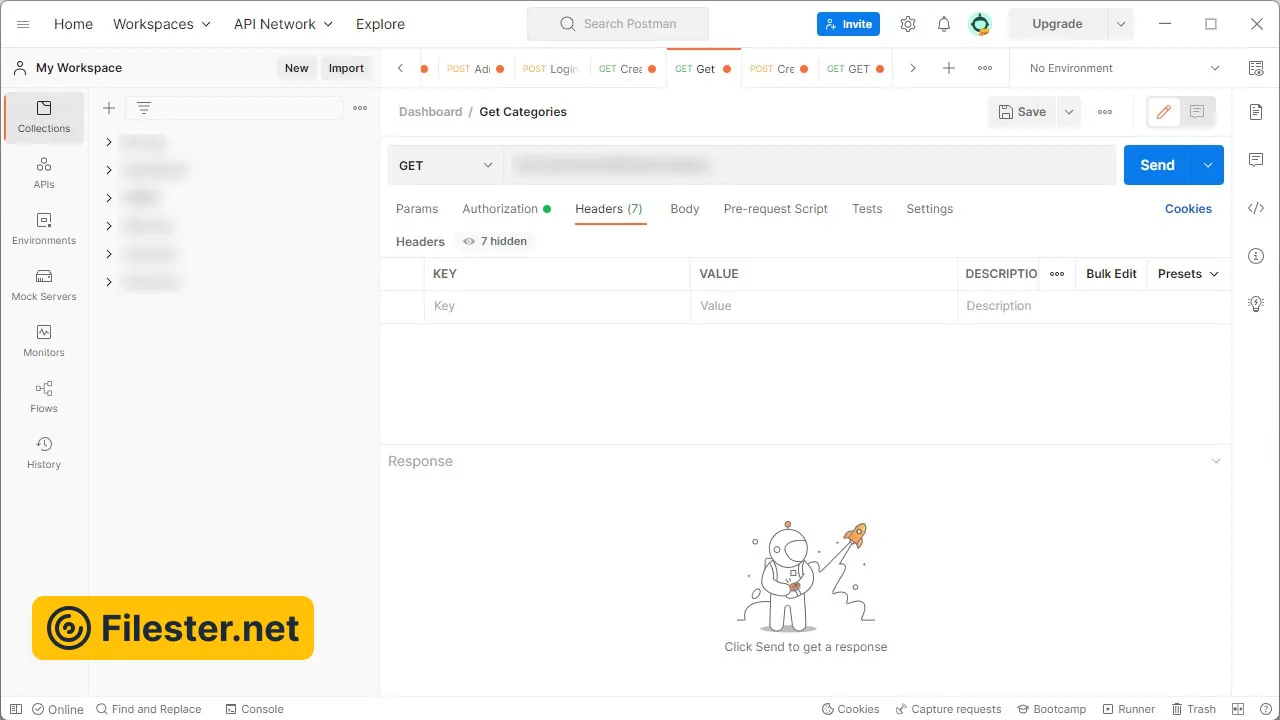Open the History sidebar panel
The height and width of the screenshot is (720, 1280).
pos(44,452)
